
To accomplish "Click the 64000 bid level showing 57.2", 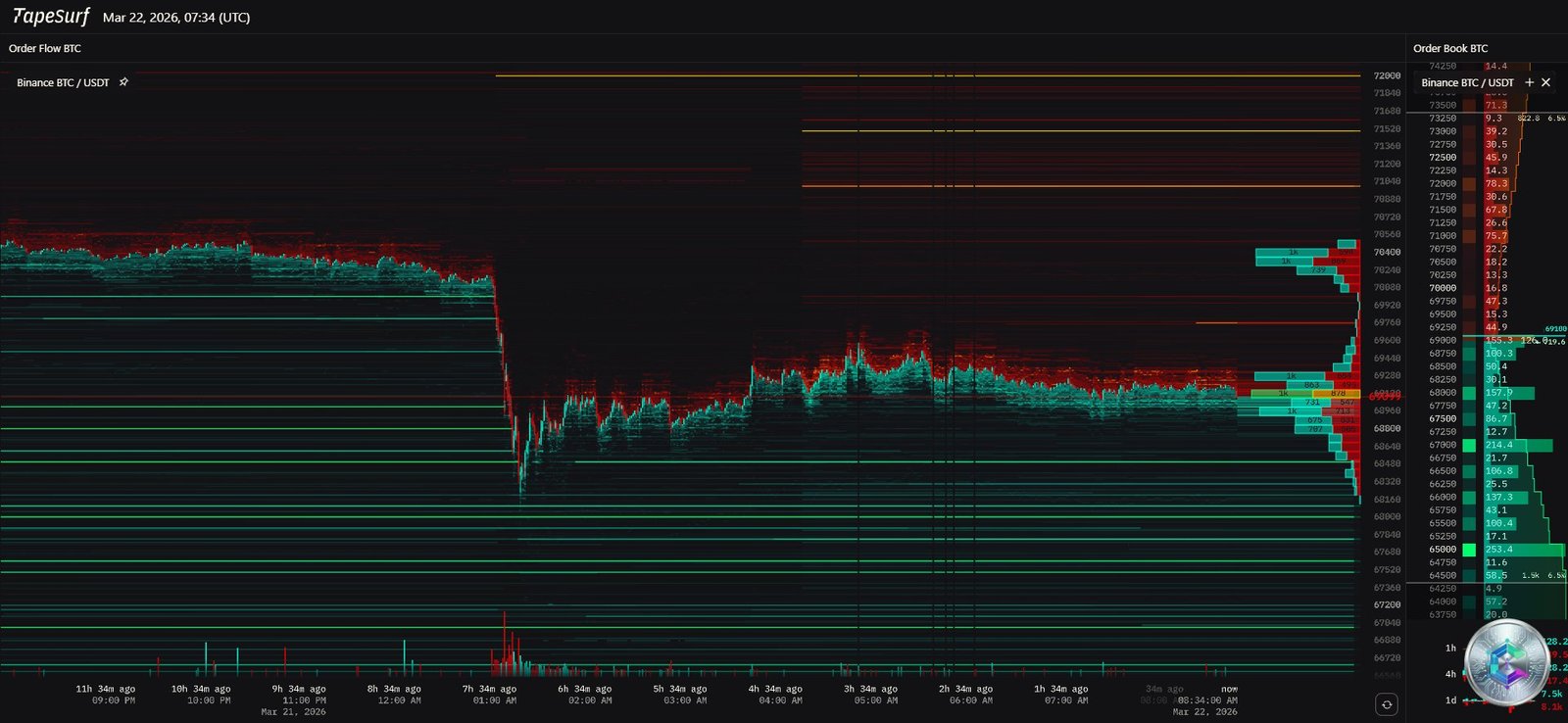I will [x=1487, y=602].
